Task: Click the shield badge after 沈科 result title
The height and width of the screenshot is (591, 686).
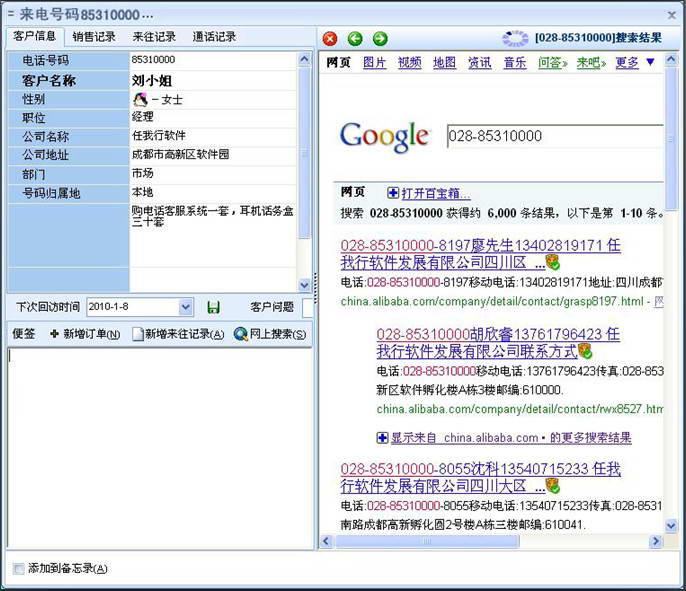Action: pos(553,485)
